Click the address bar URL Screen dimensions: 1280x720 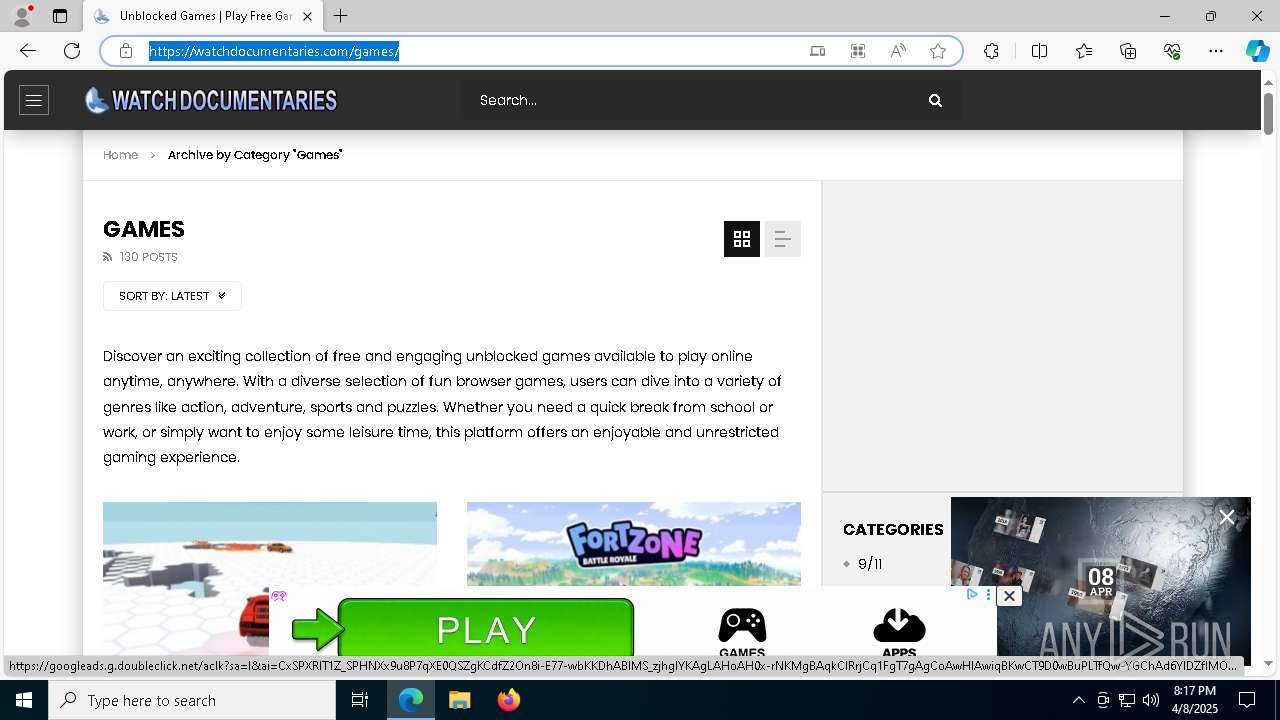(275, 51)
